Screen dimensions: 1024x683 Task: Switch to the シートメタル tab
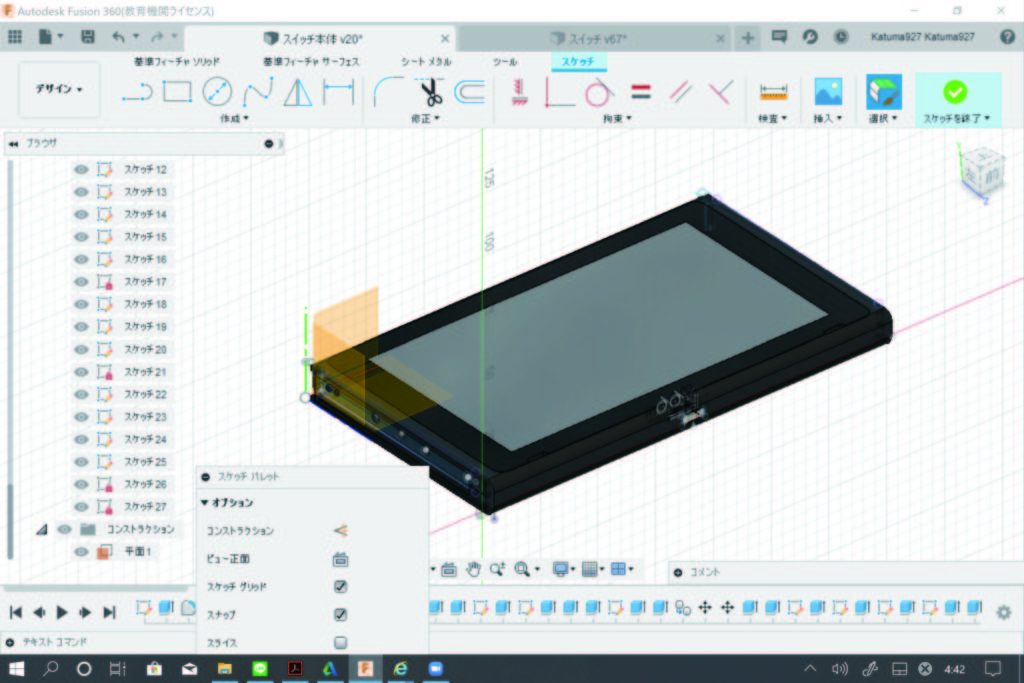tap(425, 62)
